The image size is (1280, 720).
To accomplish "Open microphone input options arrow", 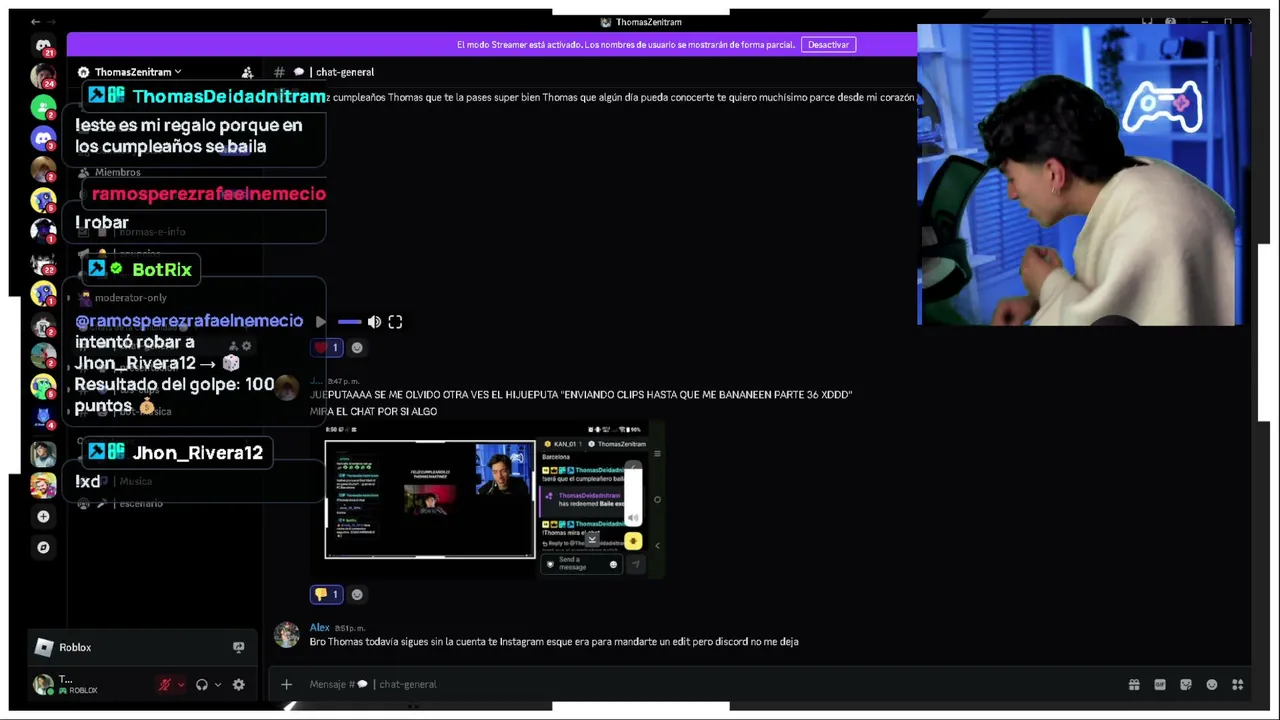I will (180, 685).
